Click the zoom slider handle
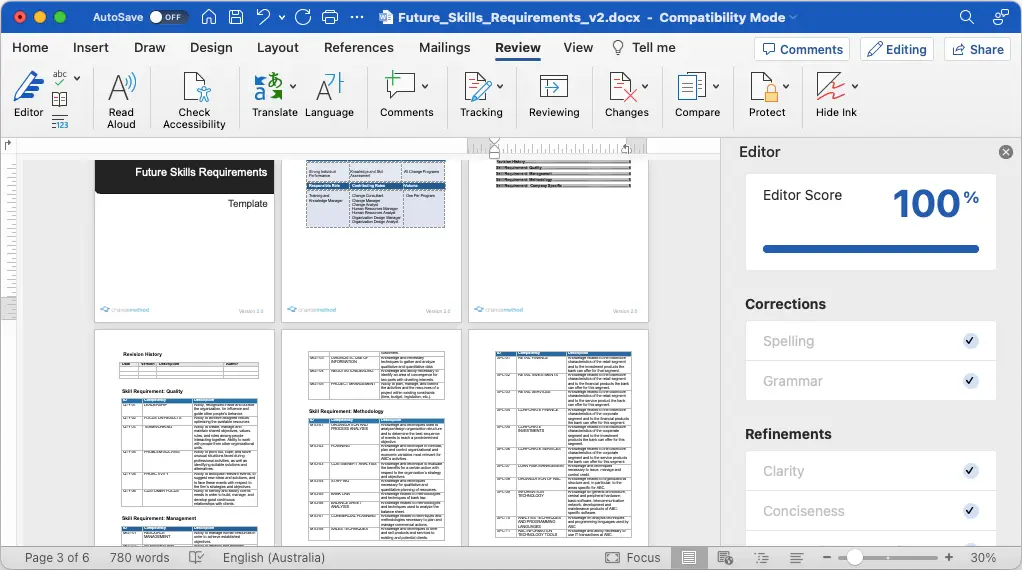This screenshot has height=570, width=1022. coord(854,558)
